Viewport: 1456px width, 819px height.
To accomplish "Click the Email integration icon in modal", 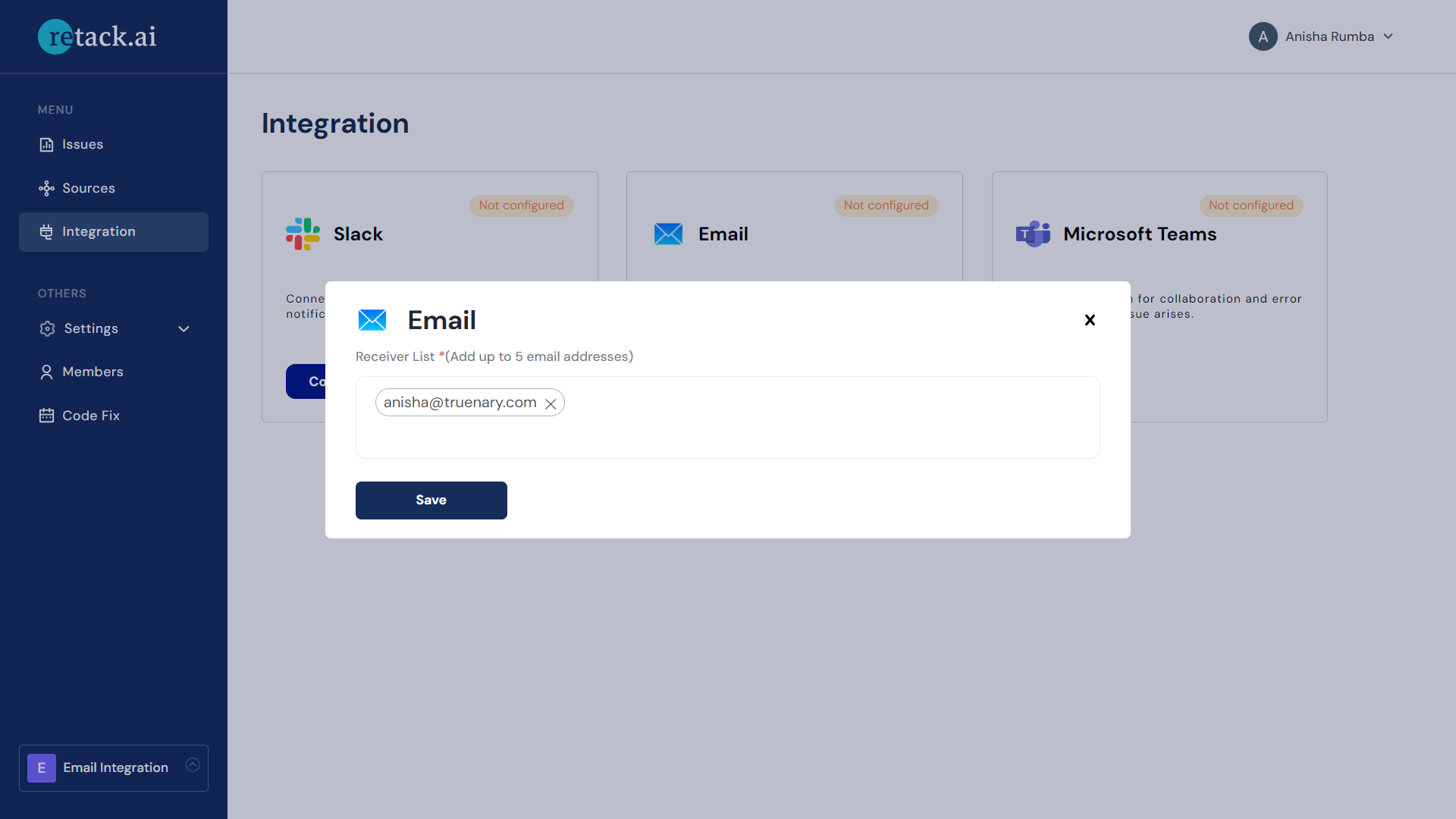I will [371, 319].
